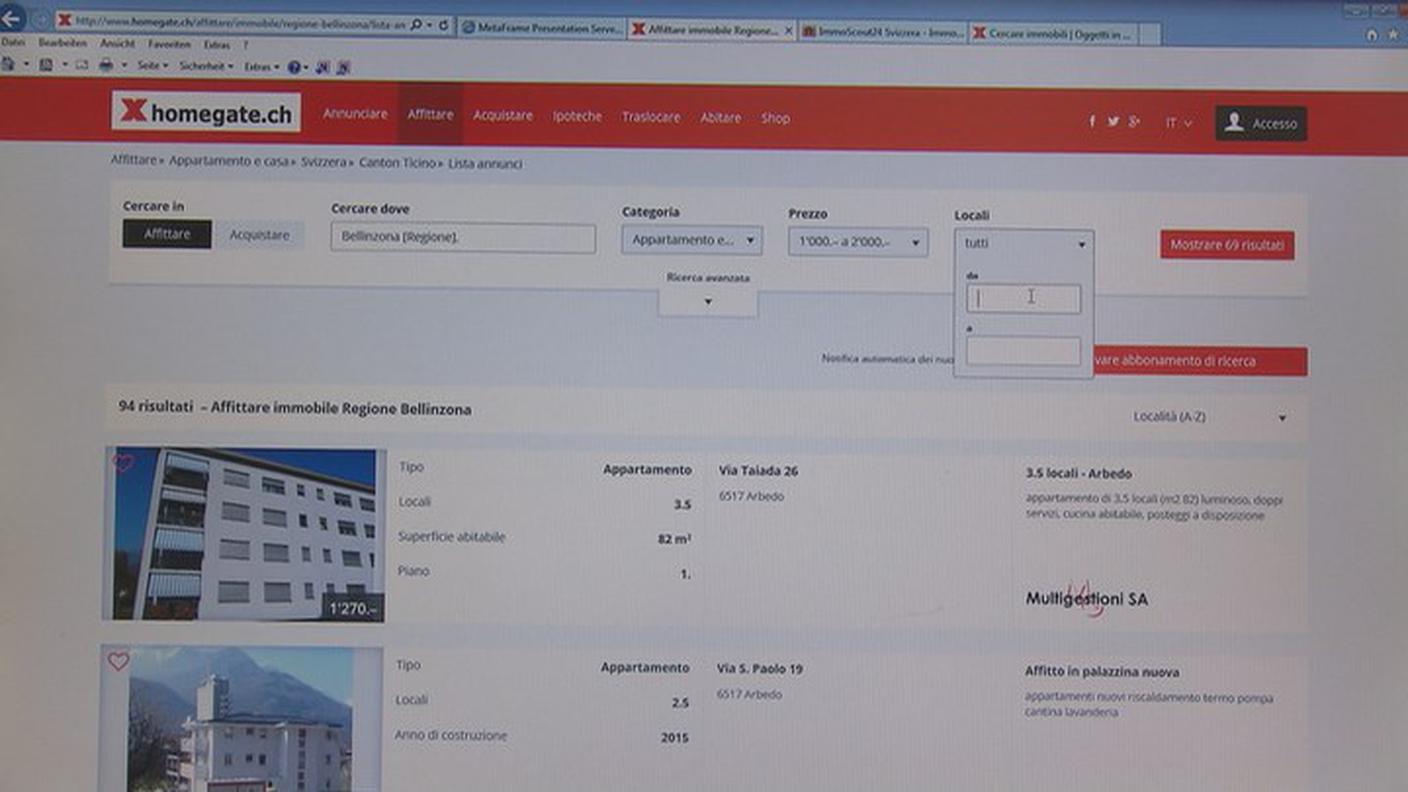Go back with the browser back arrow
This screenshot has width=1408, height=792.
pos(13,20)
